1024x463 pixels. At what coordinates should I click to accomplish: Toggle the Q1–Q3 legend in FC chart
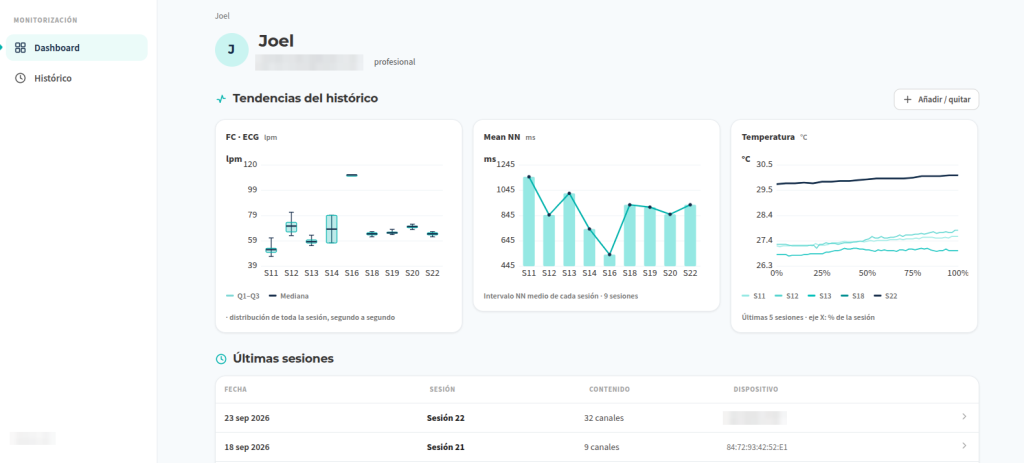(x=242, y=296)
